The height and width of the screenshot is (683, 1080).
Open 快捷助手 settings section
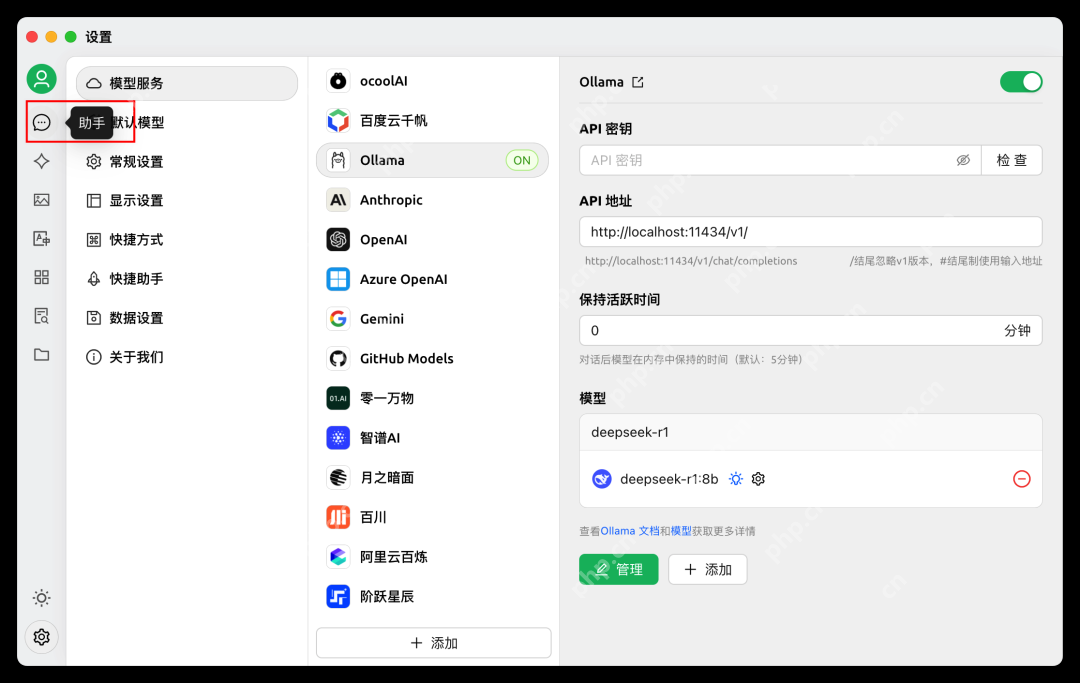[187, 279]
